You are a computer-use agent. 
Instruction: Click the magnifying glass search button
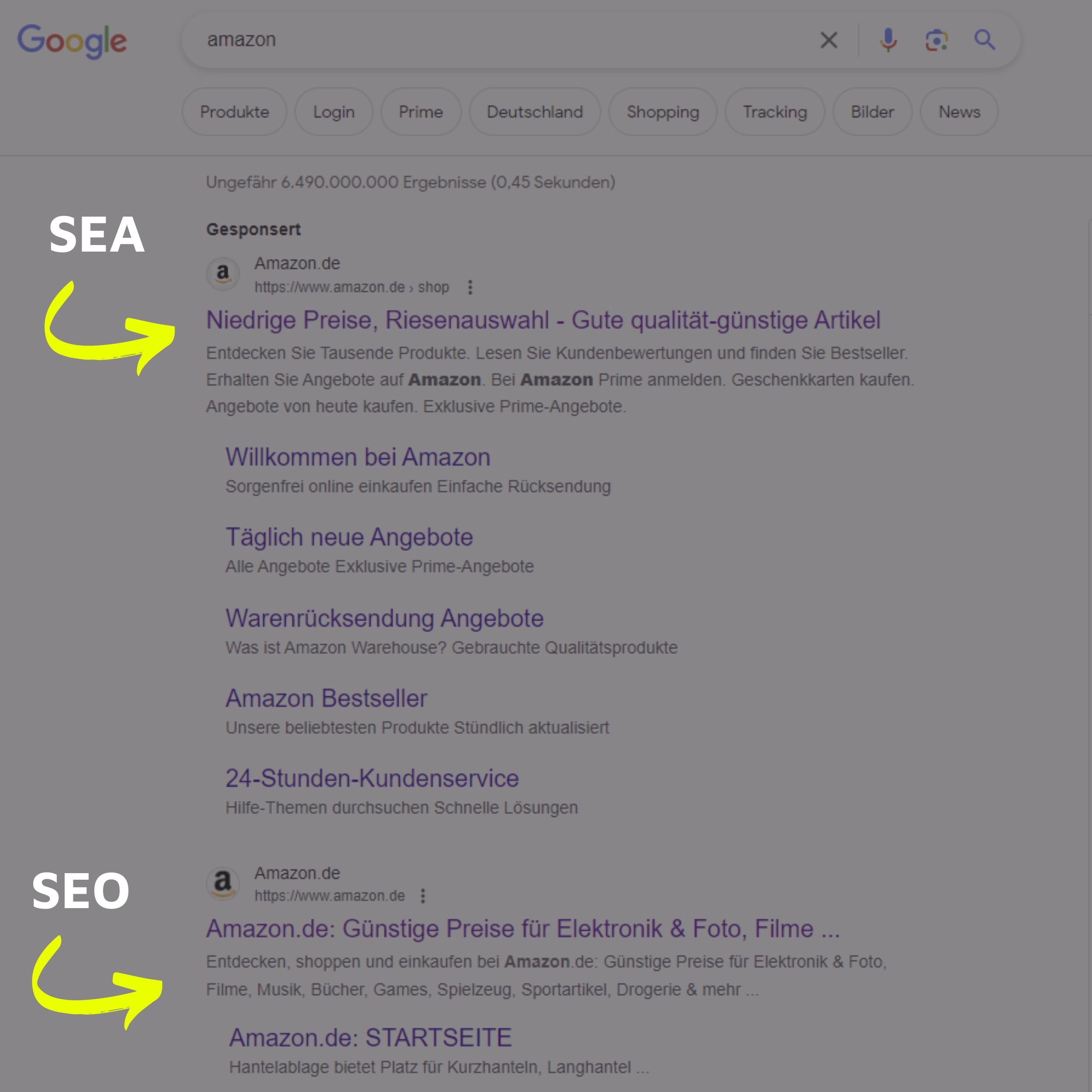[985, 40]
